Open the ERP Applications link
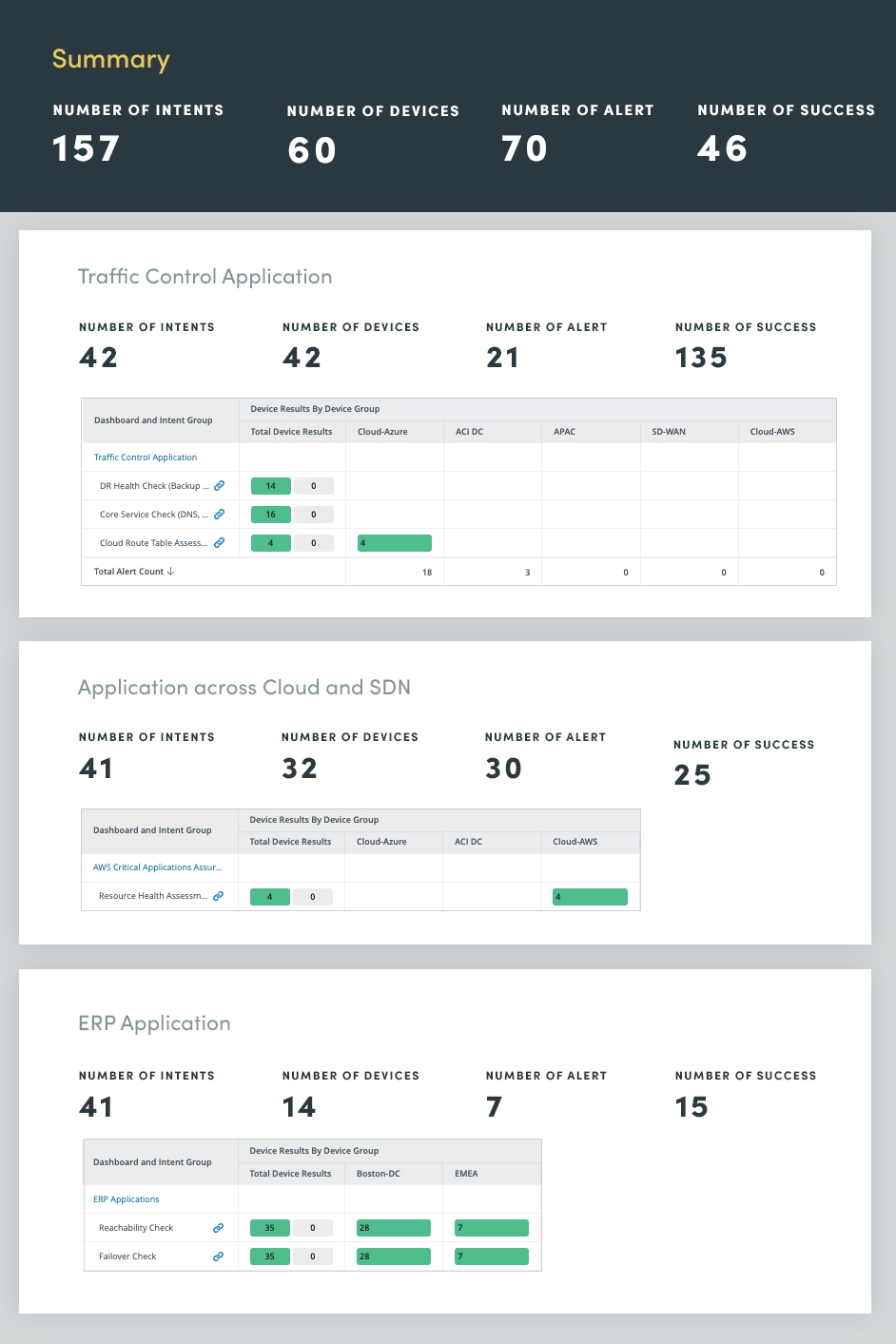The image size is (896, 1344). point(127,1199)
